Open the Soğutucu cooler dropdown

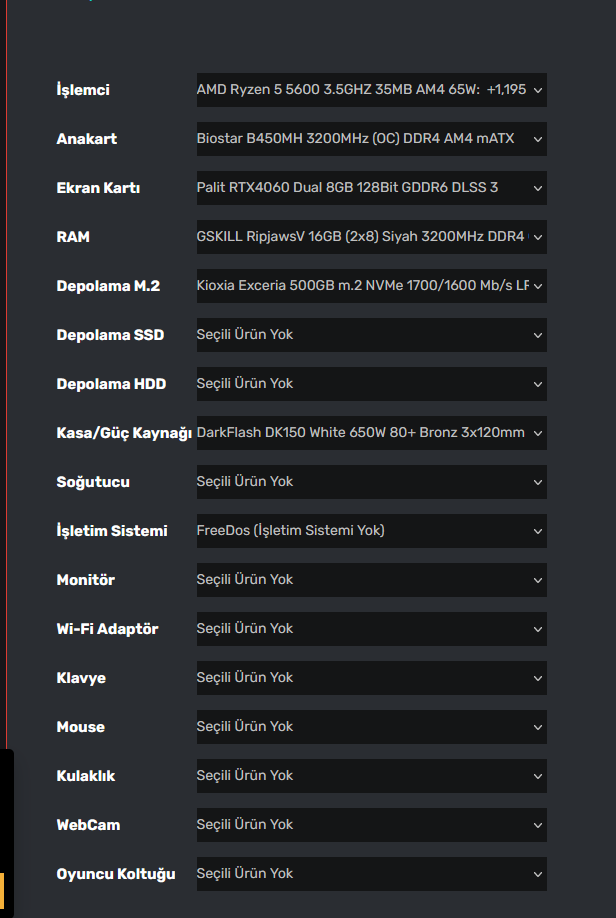[x=371, y=482]
